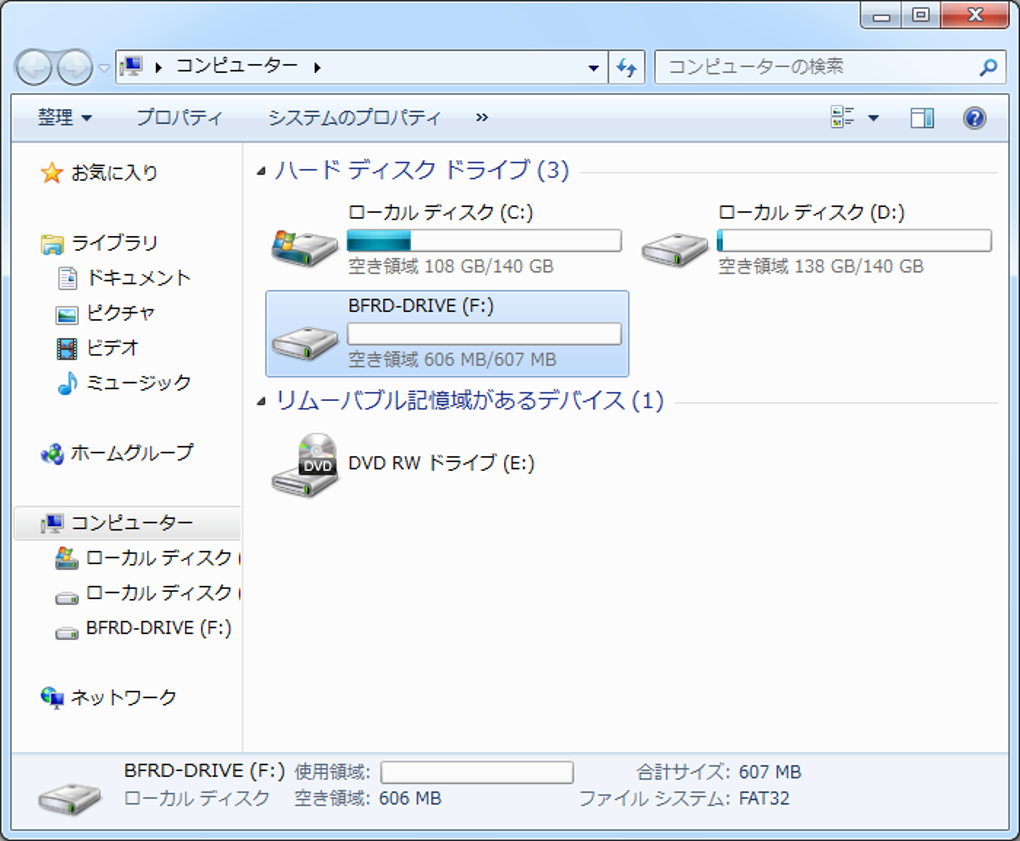Click the search magnifier icon
Screen dimensions: 1020x841
988,66
